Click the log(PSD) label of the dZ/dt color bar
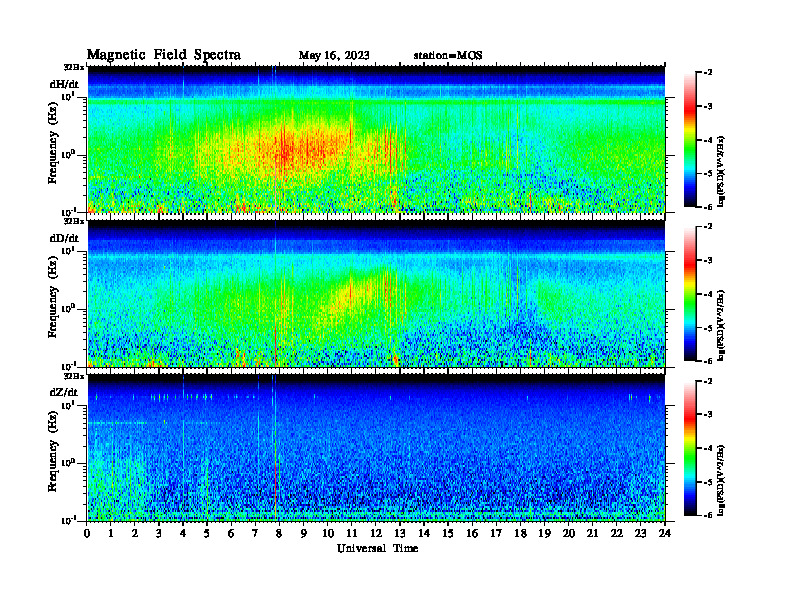792x612 pixels. pyautogui.click(x=721, y=479)
